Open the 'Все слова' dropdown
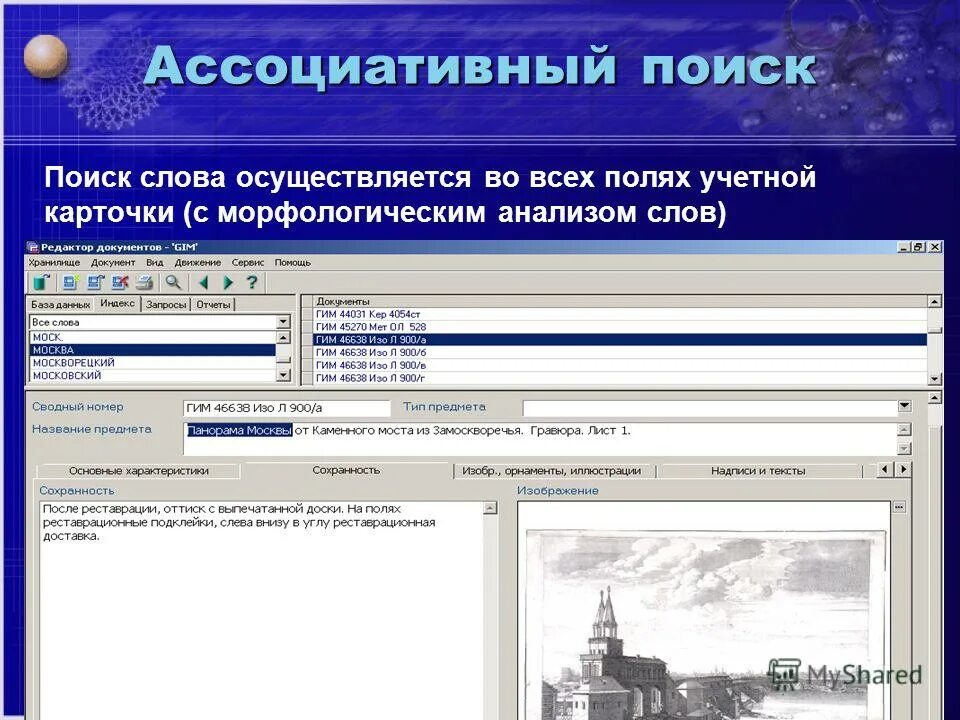 (282, 323)
